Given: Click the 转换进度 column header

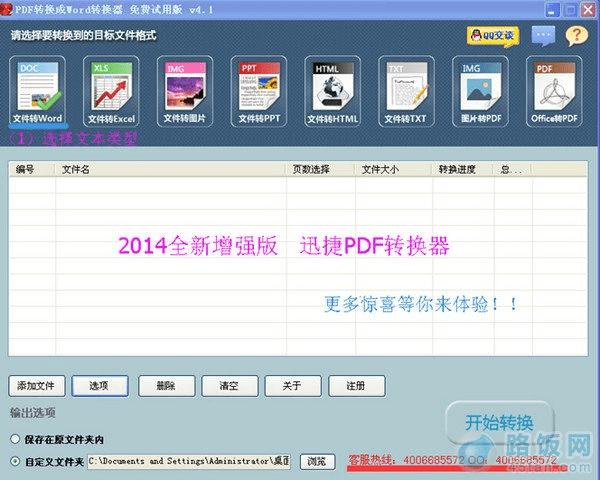Looking at the screenshot, I should (462, 169).
